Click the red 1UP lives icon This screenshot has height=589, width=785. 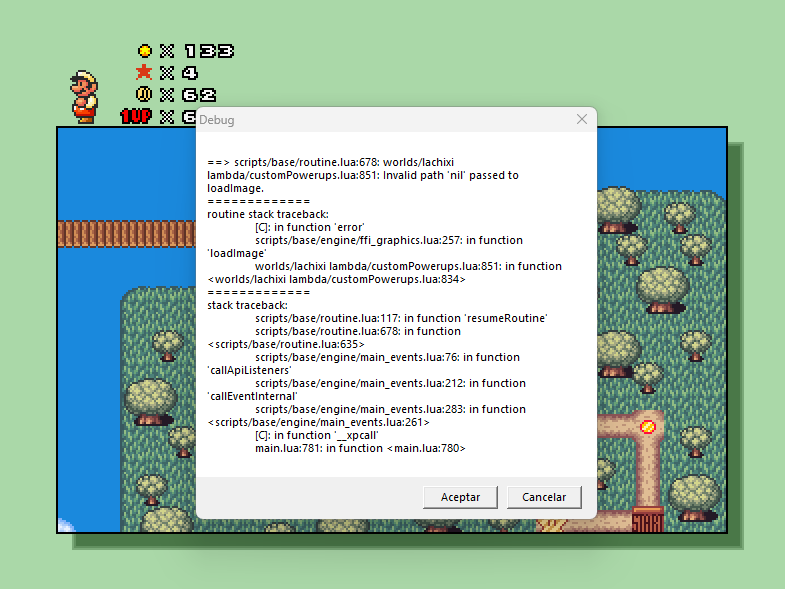[136, 116]
